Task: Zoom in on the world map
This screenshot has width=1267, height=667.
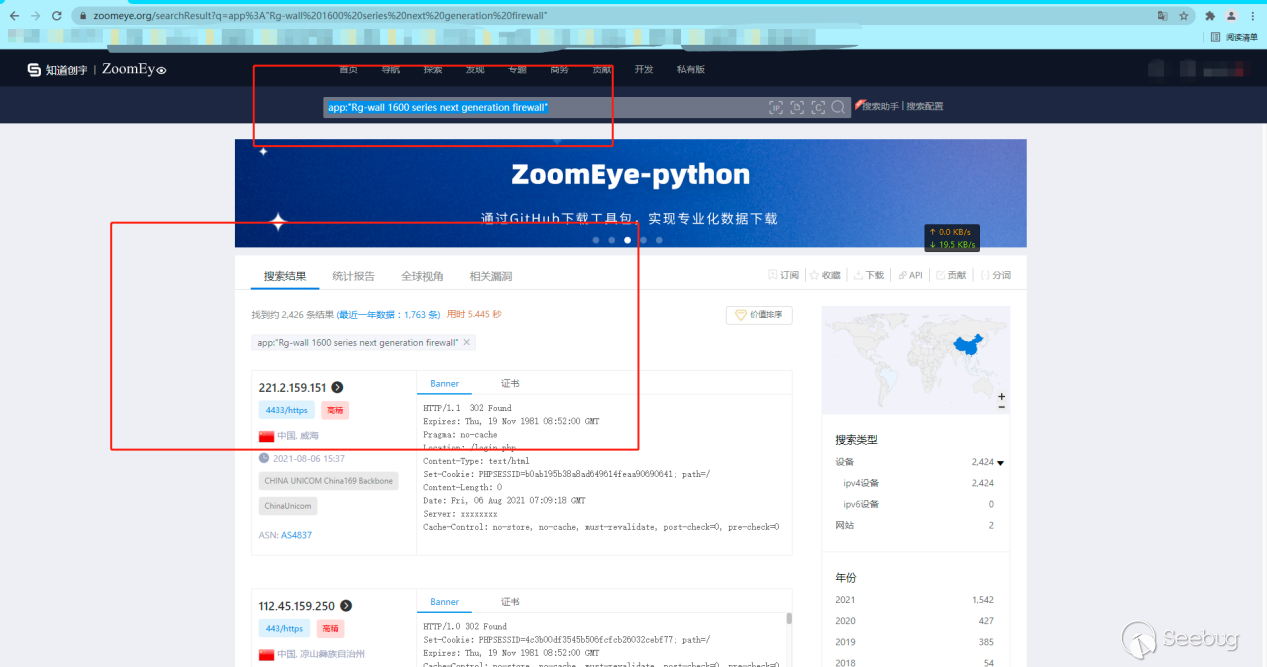Action: coord(1001,396)
